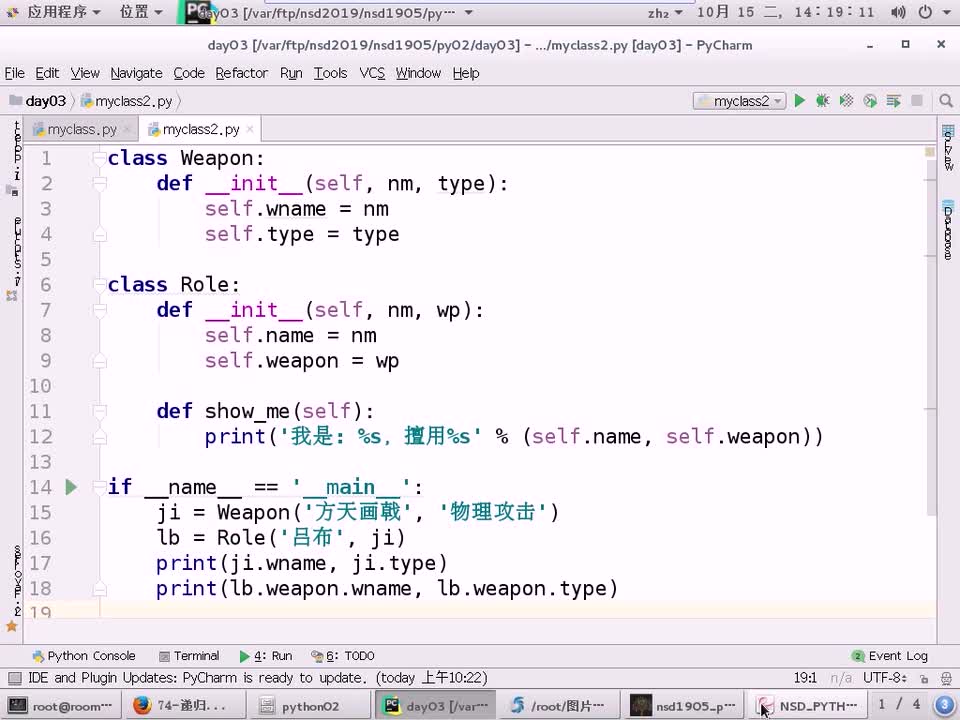Open the Edit menu
This screenshot has width=960, height=720.
coord(47,73)
